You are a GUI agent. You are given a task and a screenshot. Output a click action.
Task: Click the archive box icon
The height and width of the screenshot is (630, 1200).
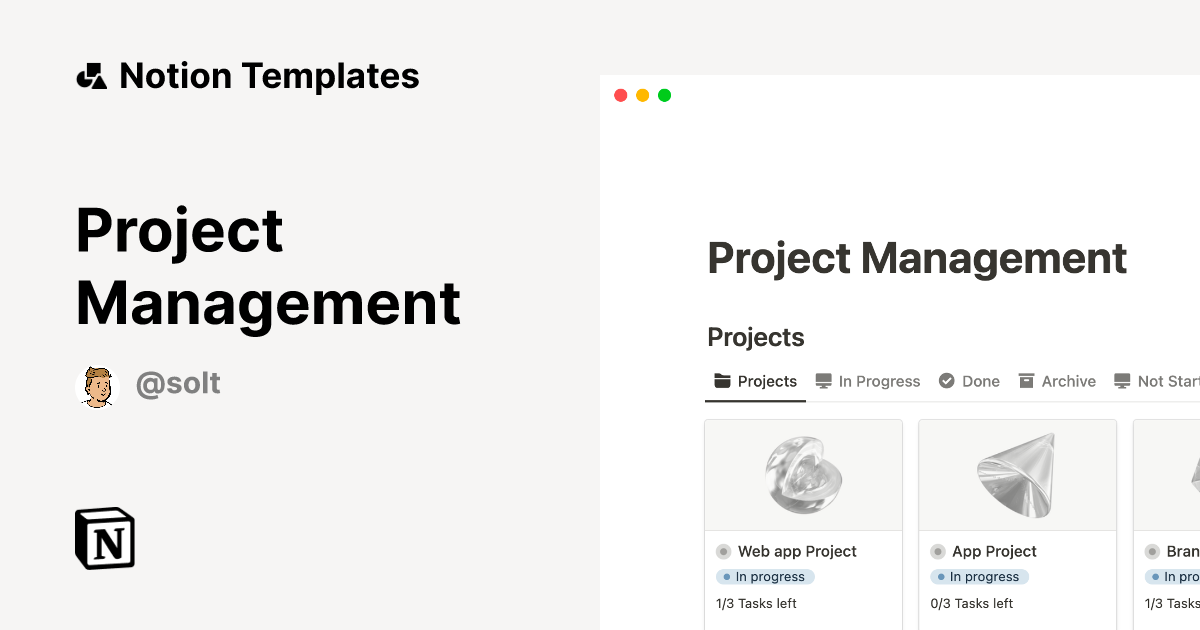[x=1026, y=381]
